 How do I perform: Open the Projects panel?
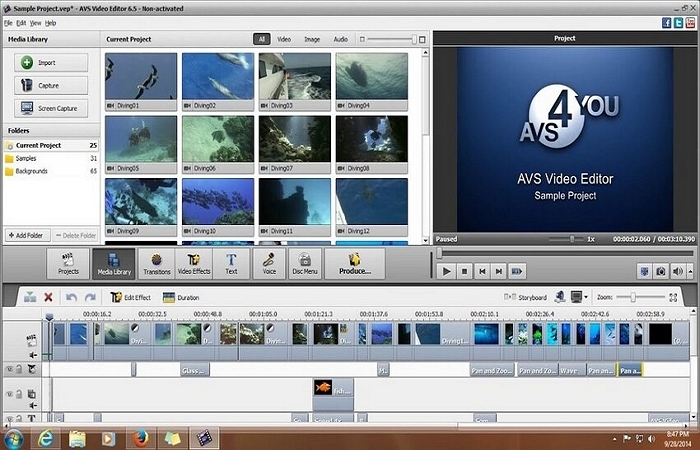(68, 264)
